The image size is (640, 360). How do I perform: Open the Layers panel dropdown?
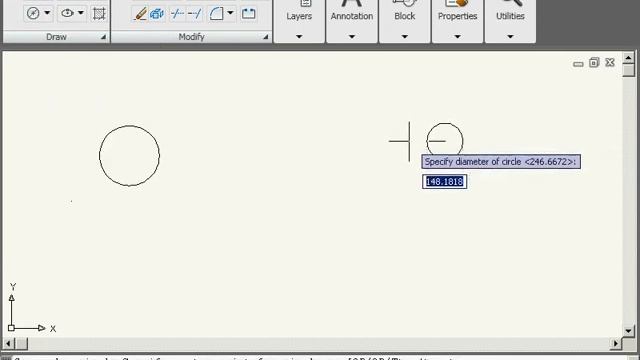point(299,37)
